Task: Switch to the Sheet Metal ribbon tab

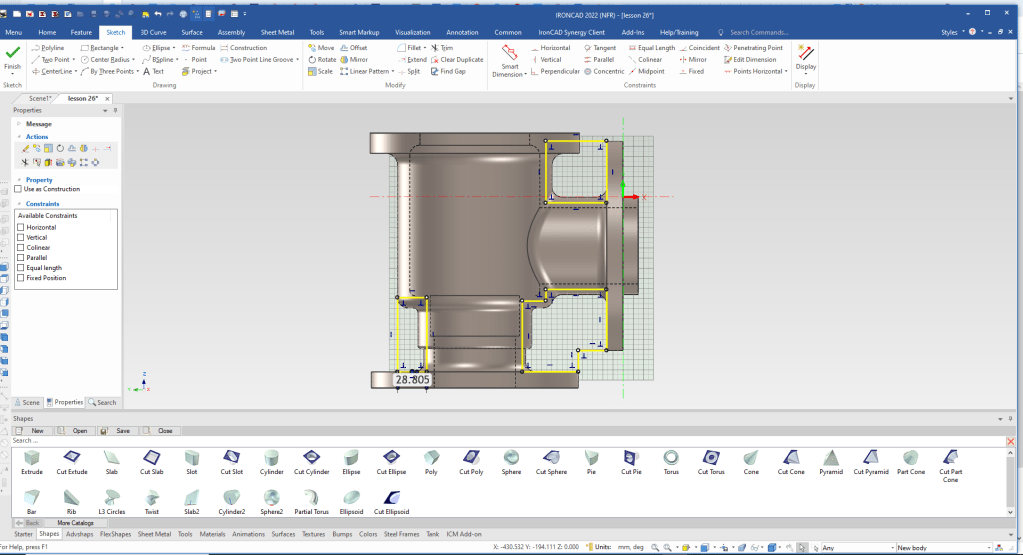Action: pyautogui.click(x=277, y=32)
